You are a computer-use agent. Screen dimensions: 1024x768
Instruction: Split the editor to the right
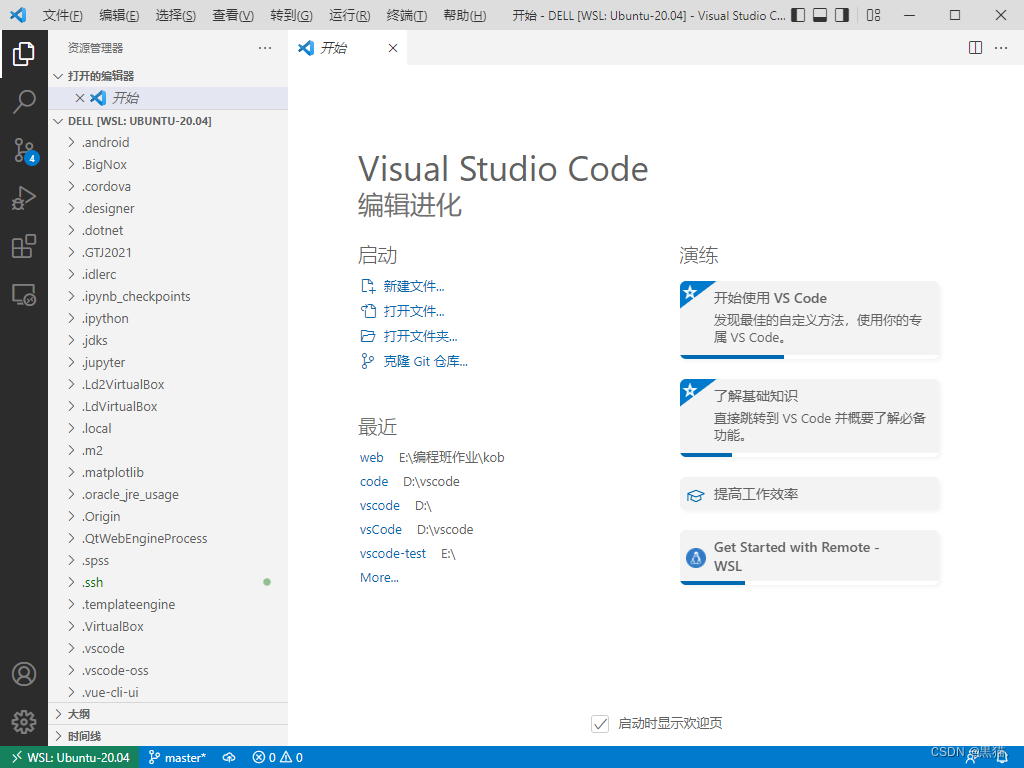pos(975,48)
